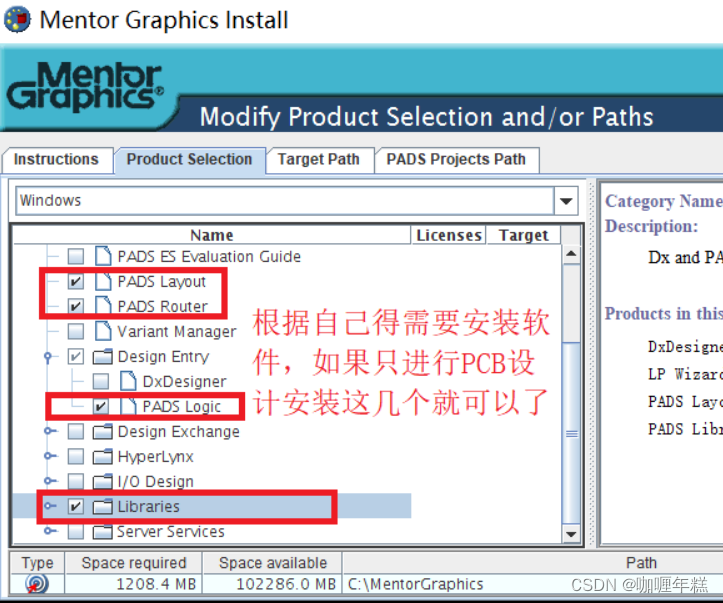Click the DxDesigner document icon
The width and height of the screenshot is (723, 603).
pos(128,381)
